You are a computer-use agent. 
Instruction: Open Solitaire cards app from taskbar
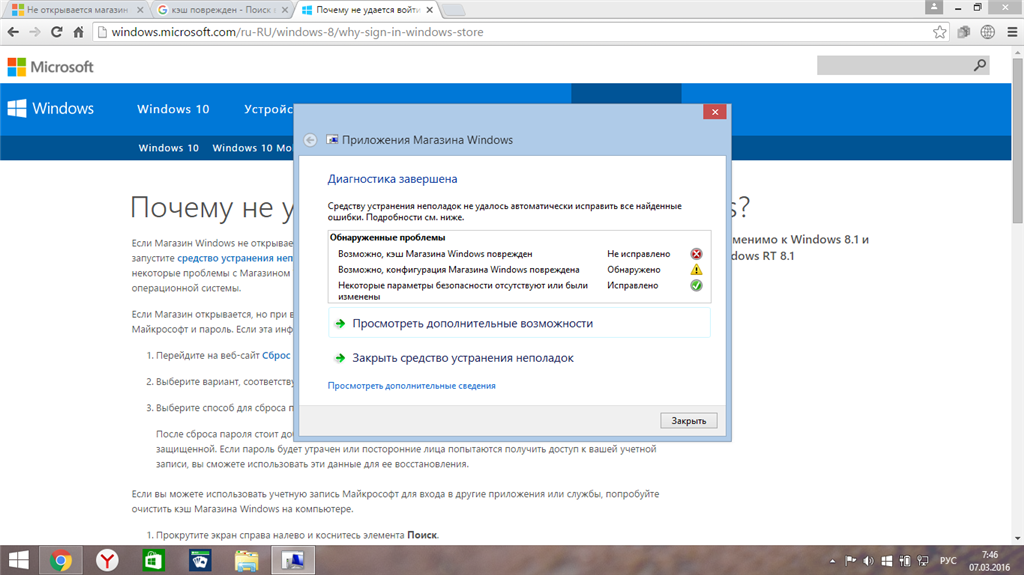coord(200,560)
